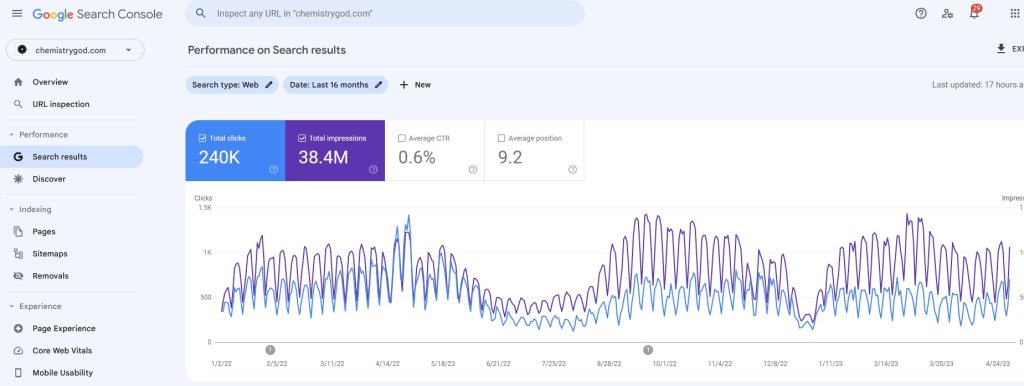Click the Discover asterisk icon
This screenshot has height=386, width=1024.
(x=18, y=179)
